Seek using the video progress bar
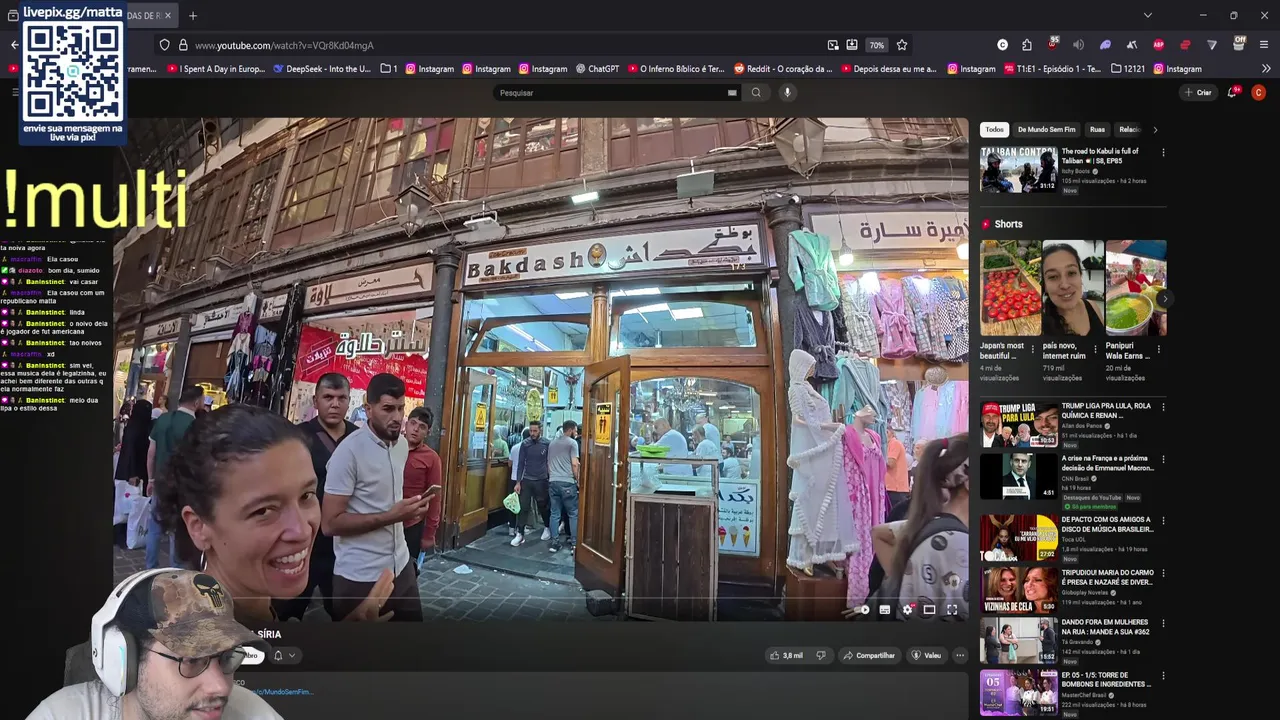This screenshot has width=1280, height=720. 540,598
